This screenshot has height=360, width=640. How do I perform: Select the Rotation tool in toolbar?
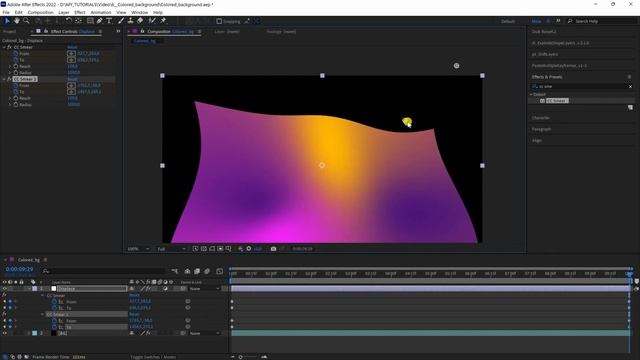point(69,21)
